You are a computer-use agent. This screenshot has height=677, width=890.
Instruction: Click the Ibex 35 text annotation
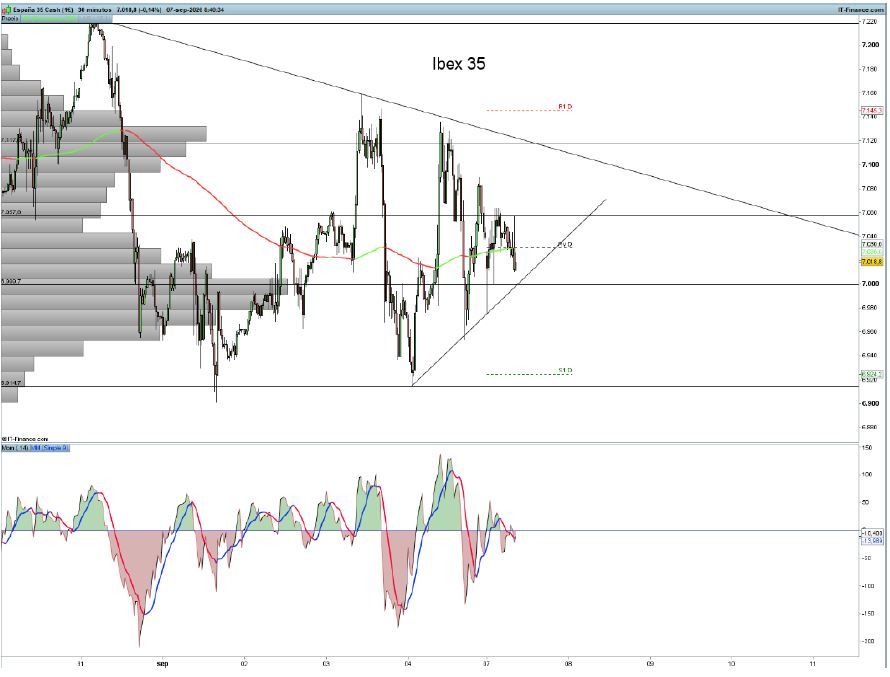[x=459, y=64]
